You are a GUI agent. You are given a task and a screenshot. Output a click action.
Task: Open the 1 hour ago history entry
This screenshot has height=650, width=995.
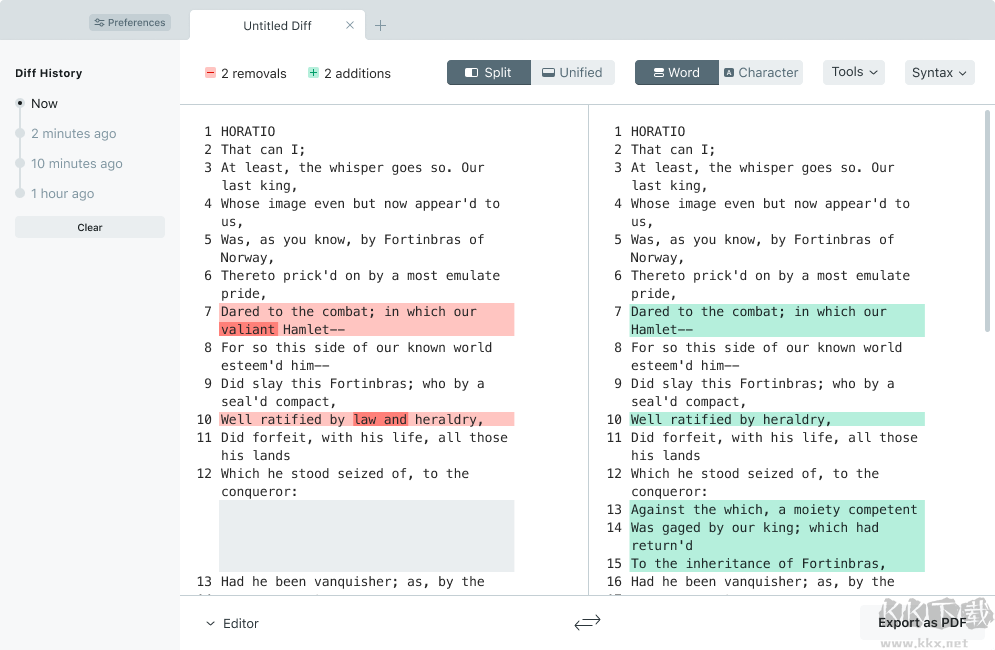coord(62,193)
